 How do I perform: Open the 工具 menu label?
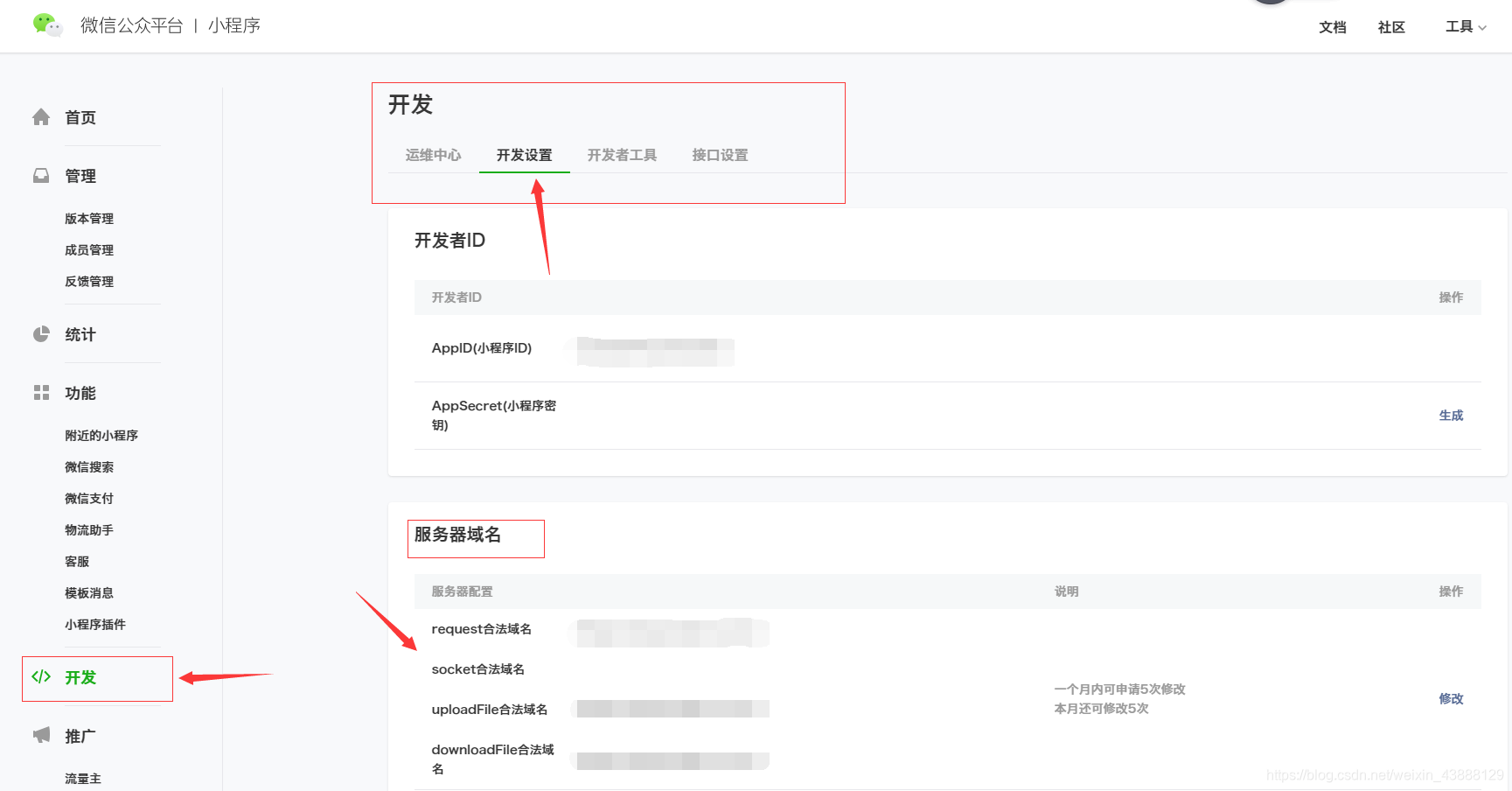(1460, 27)
